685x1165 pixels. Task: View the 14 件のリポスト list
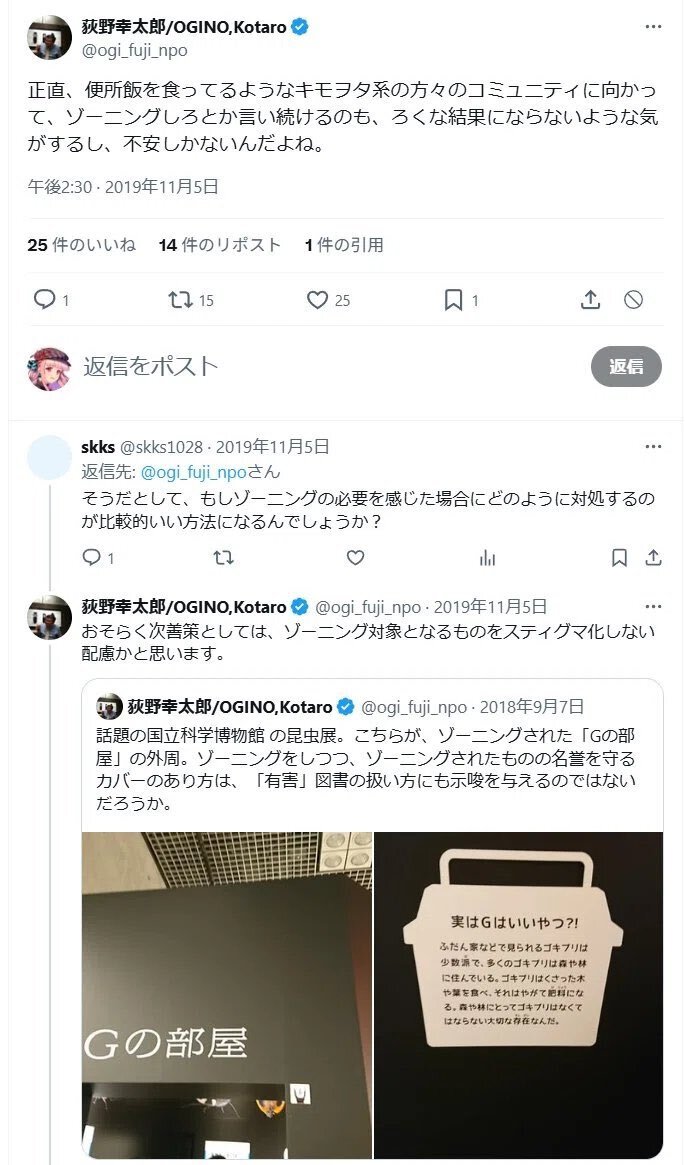(220, 244)
